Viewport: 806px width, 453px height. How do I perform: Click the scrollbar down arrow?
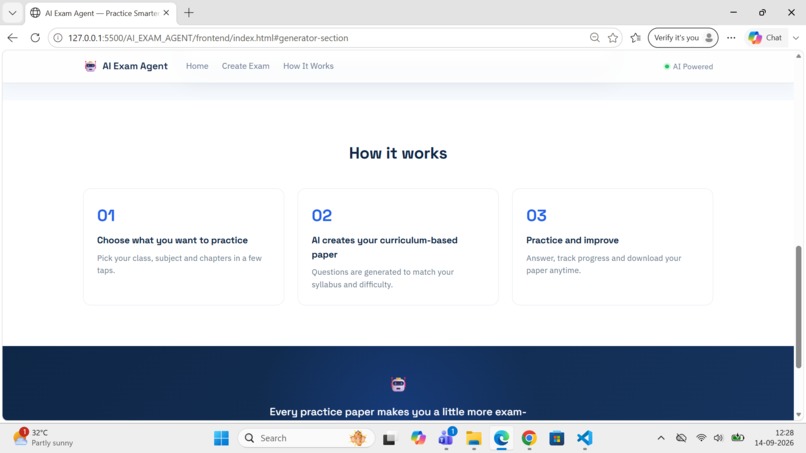coord(798,414)
